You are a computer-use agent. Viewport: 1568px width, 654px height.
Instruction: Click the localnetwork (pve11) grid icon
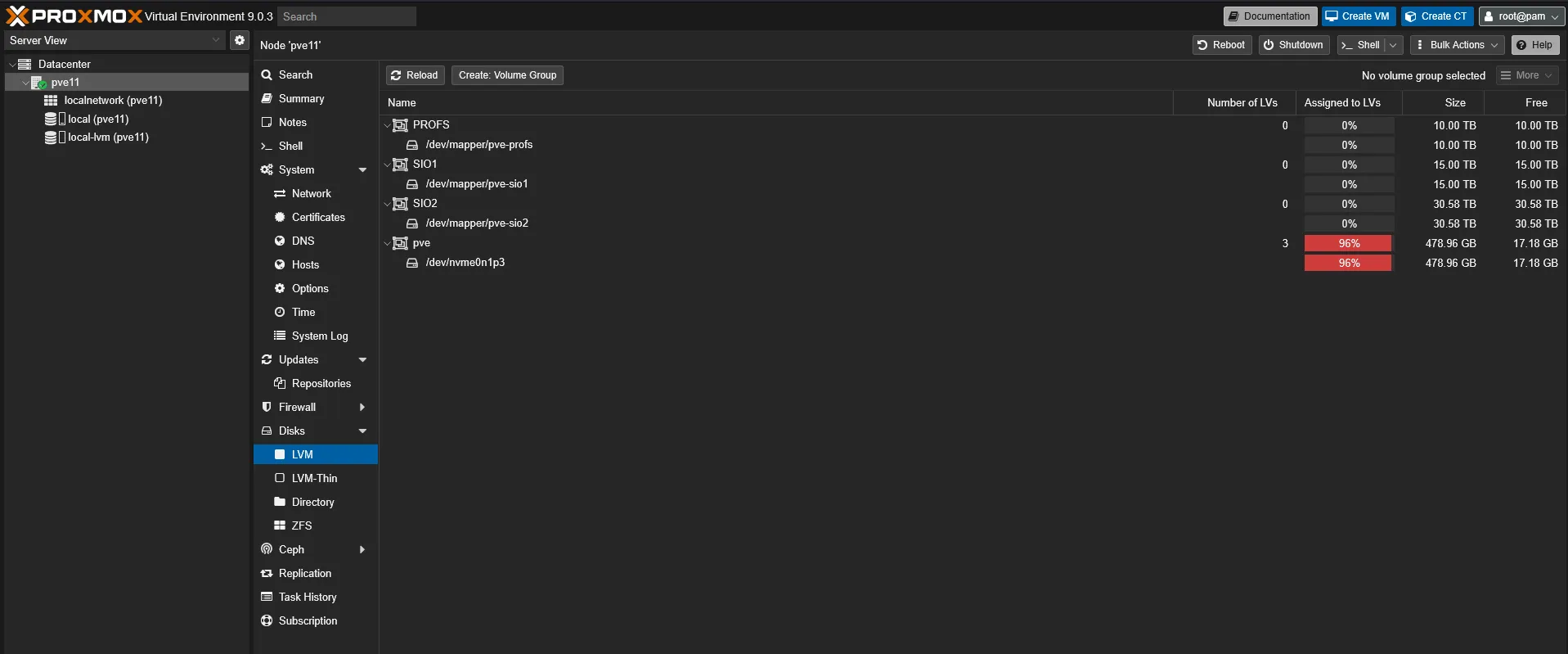51,101
